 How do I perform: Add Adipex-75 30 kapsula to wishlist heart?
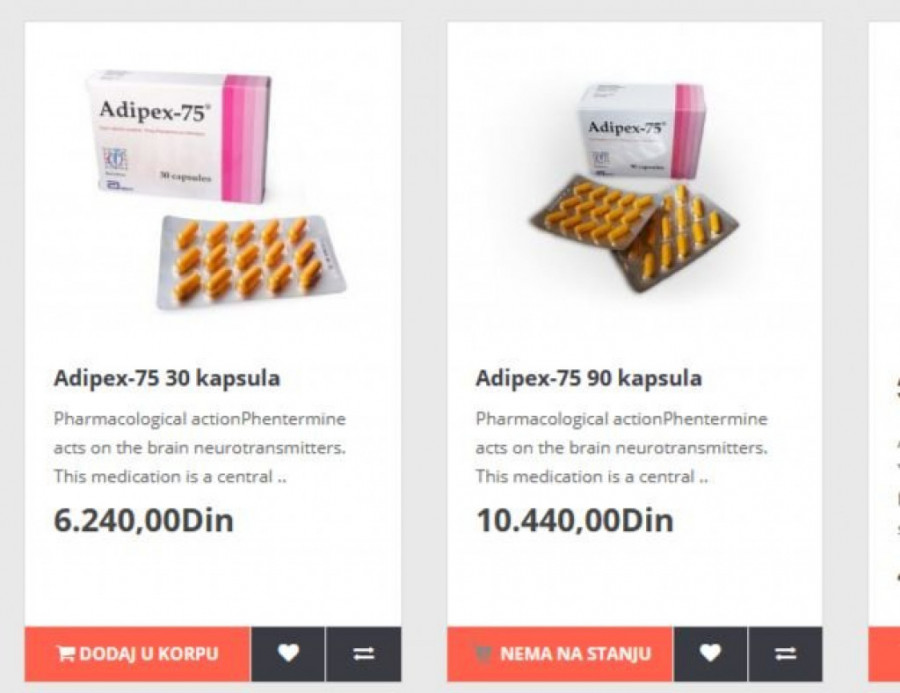pyautogui.click(x=288, y=653)
